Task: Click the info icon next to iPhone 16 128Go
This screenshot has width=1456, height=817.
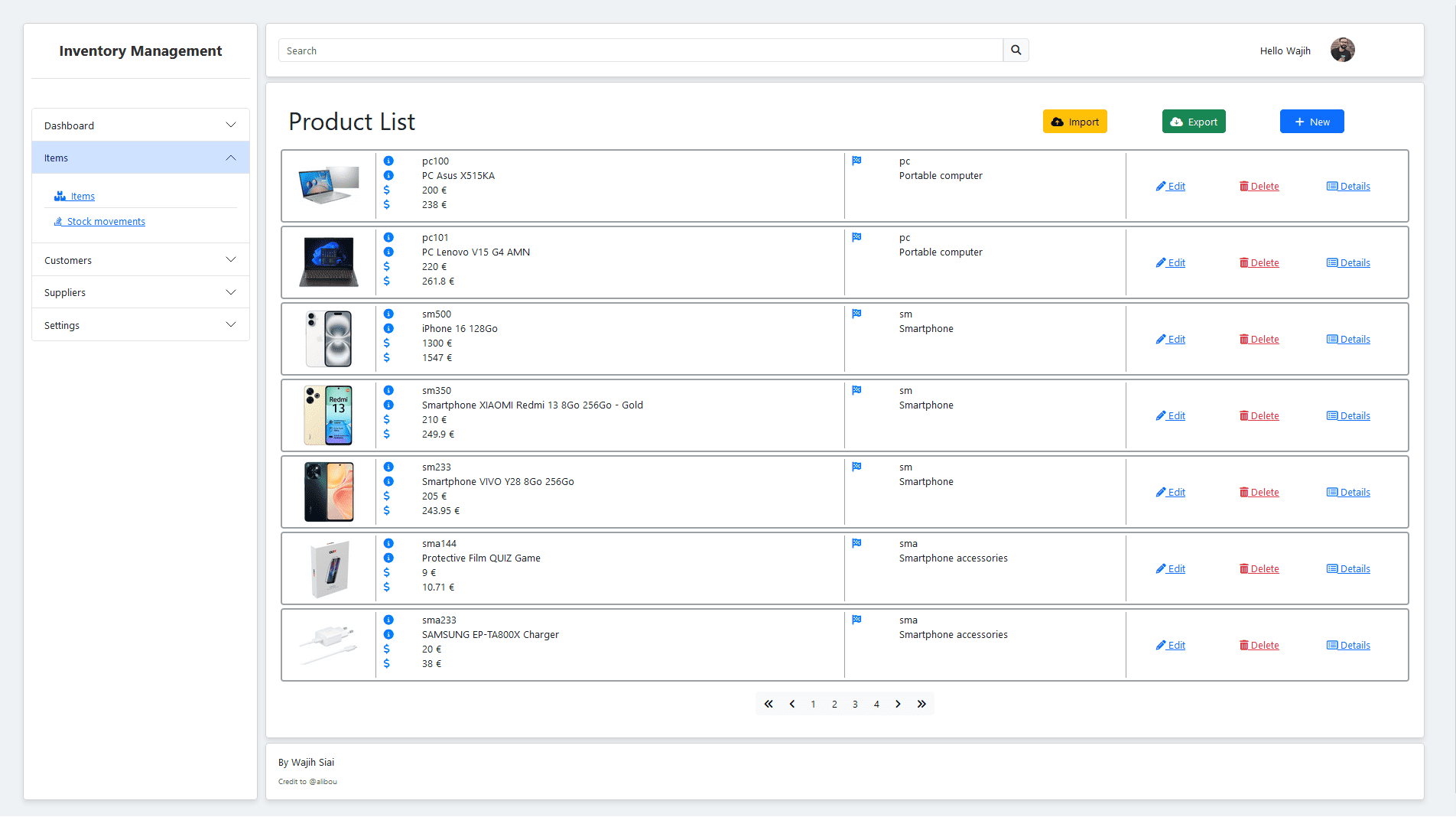Action: click(x=388, y=329)
